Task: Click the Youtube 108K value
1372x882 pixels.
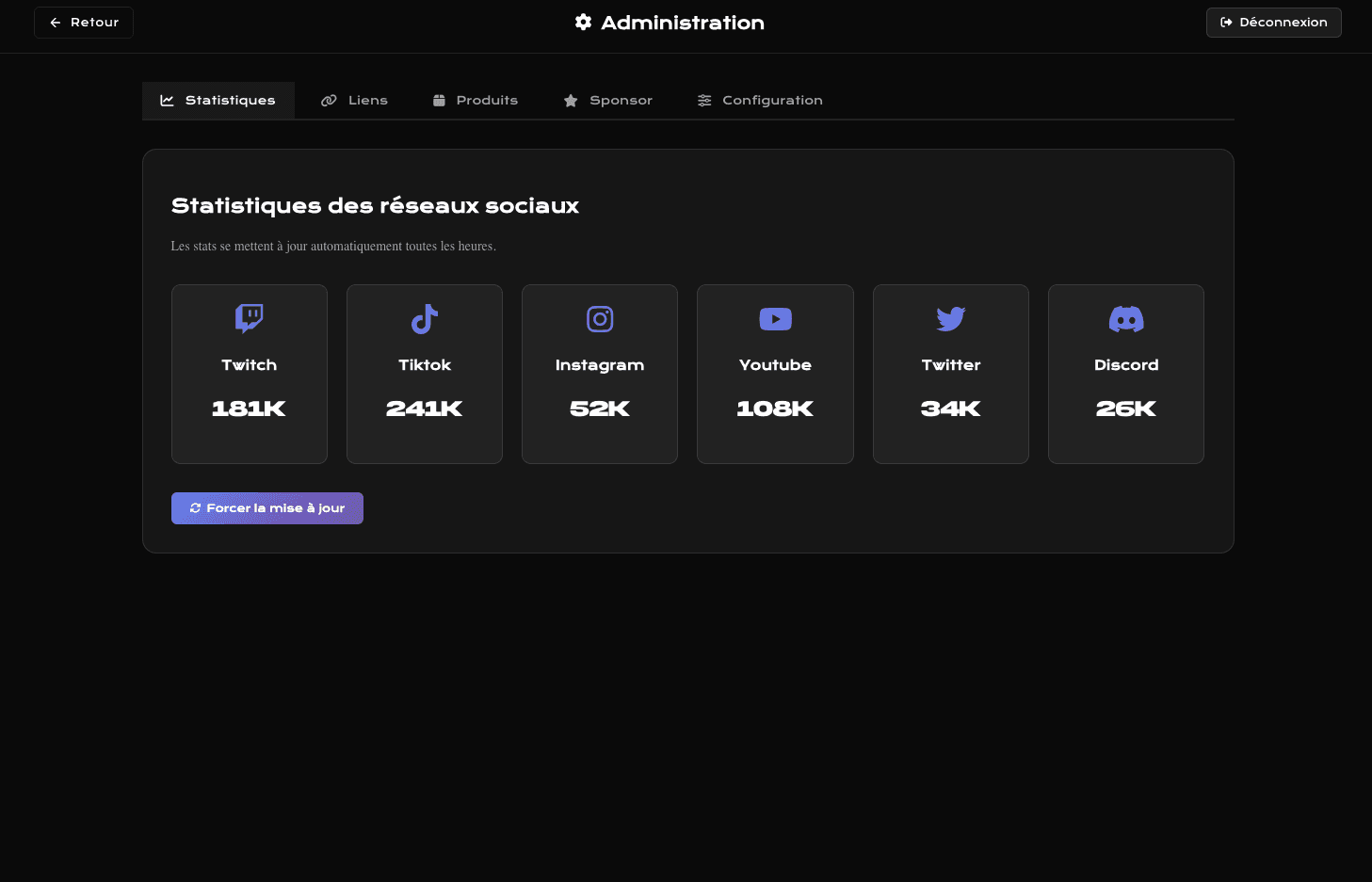Action: pyautogui.click(x=775, y=409)
